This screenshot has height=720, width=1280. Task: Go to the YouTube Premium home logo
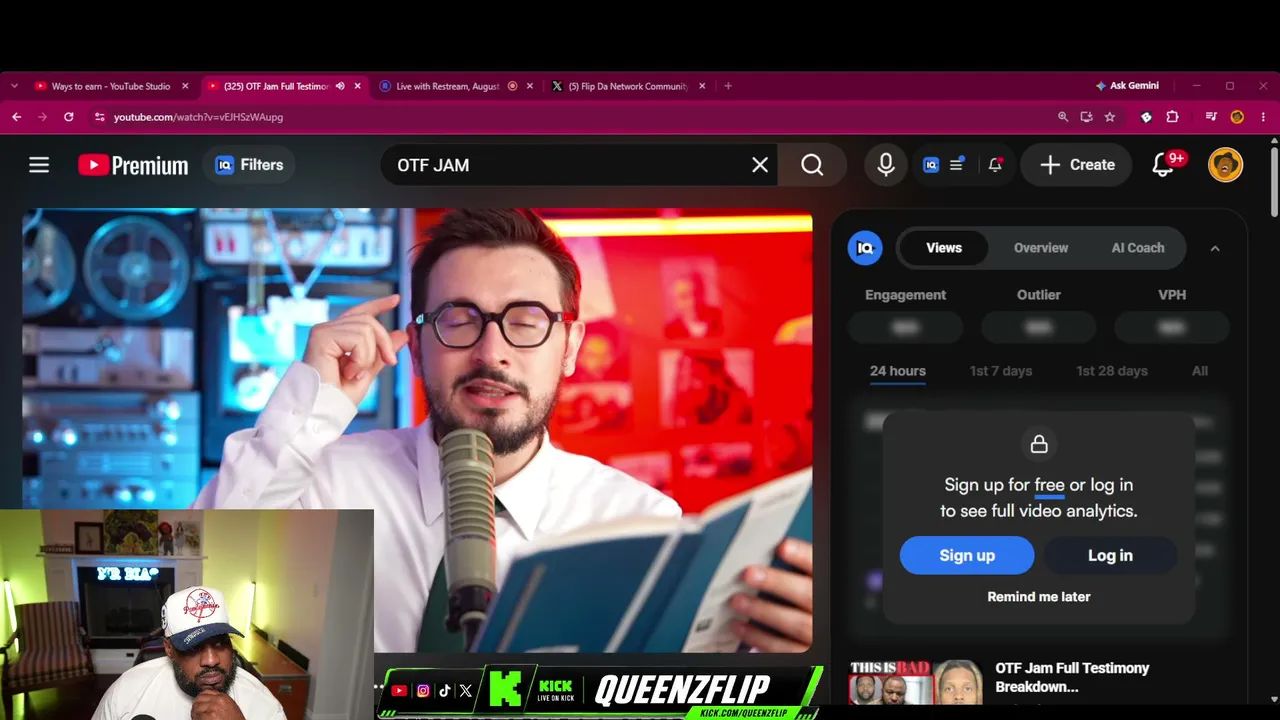point(133,165)
